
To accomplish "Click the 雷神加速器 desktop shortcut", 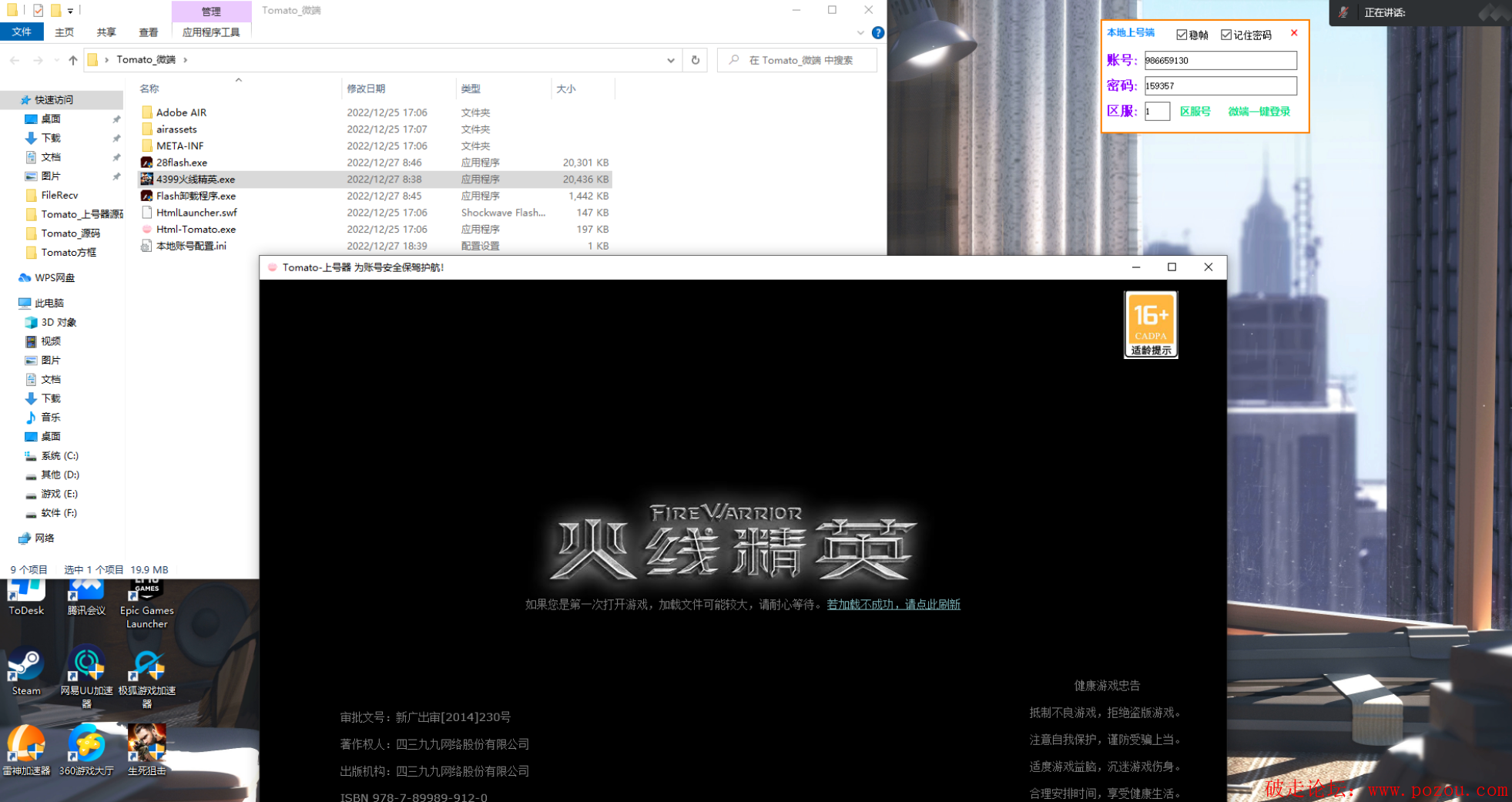I will (x=26, y=751).
